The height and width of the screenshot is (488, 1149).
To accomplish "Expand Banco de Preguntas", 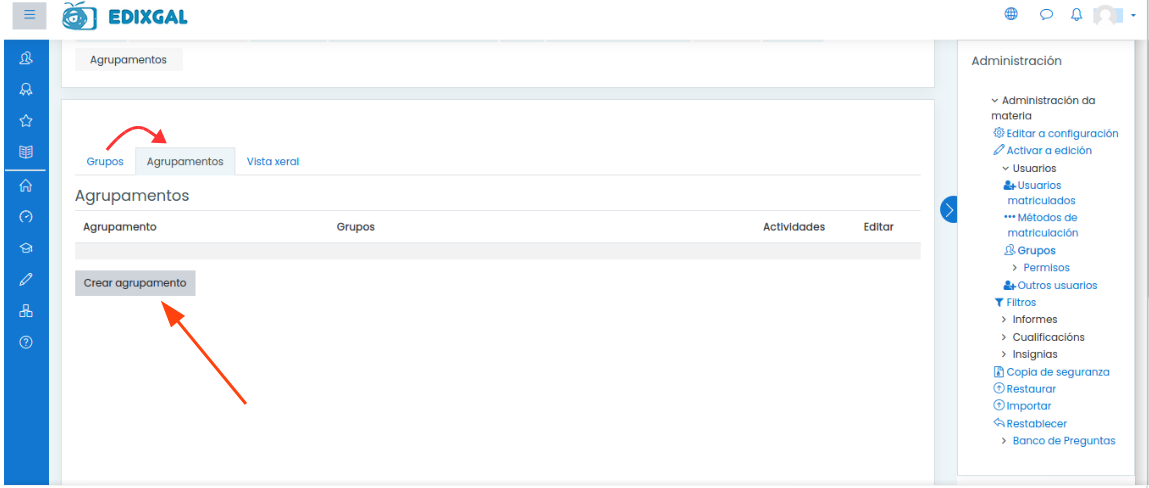I will pos(1063,441).
